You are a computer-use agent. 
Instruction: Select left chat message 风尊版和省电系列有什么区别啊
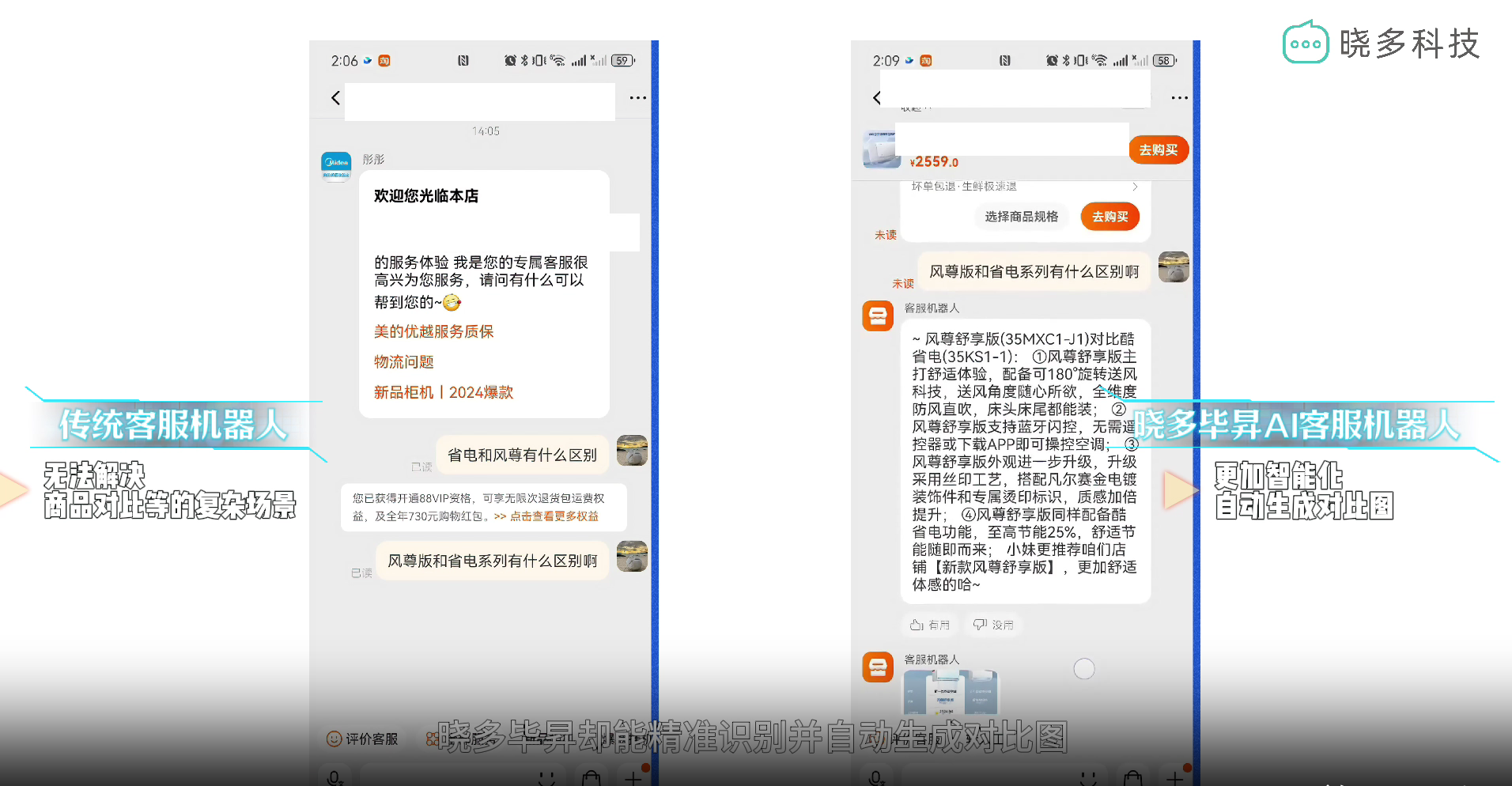point(492,561)
